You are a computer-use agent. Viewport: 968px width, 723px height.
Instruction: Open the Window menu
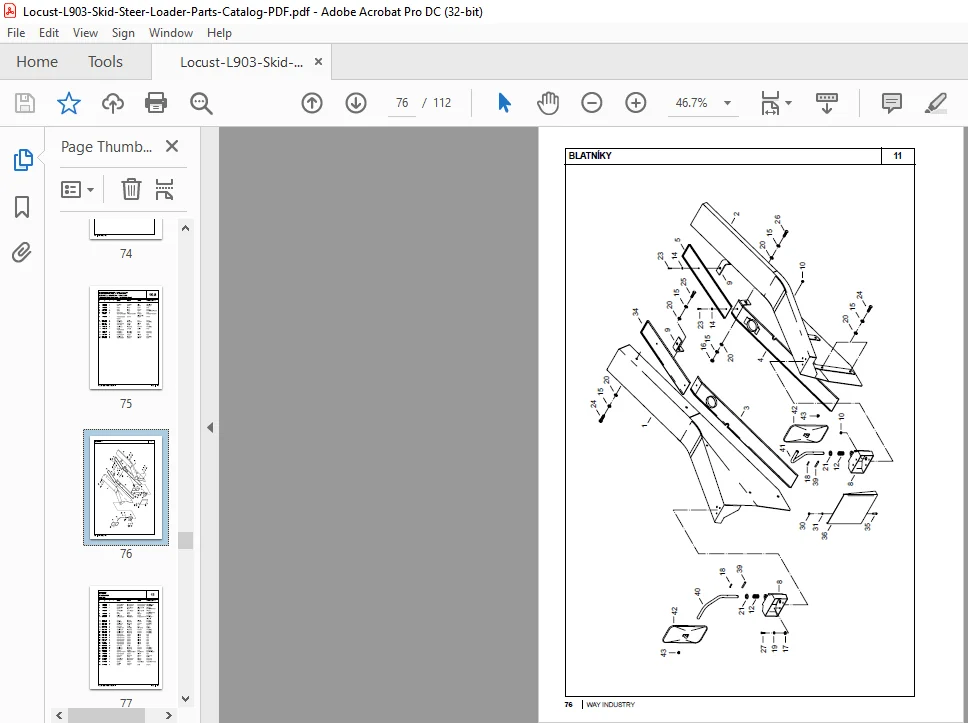tap(171, 33)
